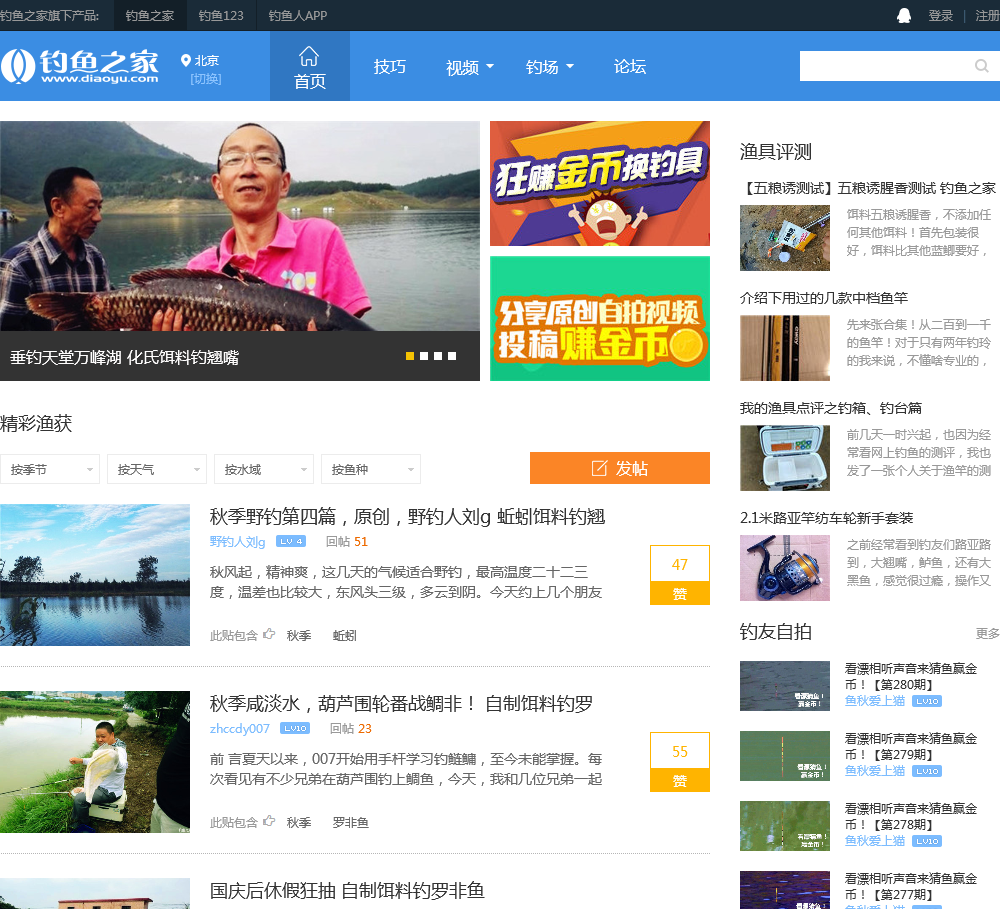Open video 看漂相听声音 第277期
This screenshot has width=1000, height=909.
[x=911, y=887]
